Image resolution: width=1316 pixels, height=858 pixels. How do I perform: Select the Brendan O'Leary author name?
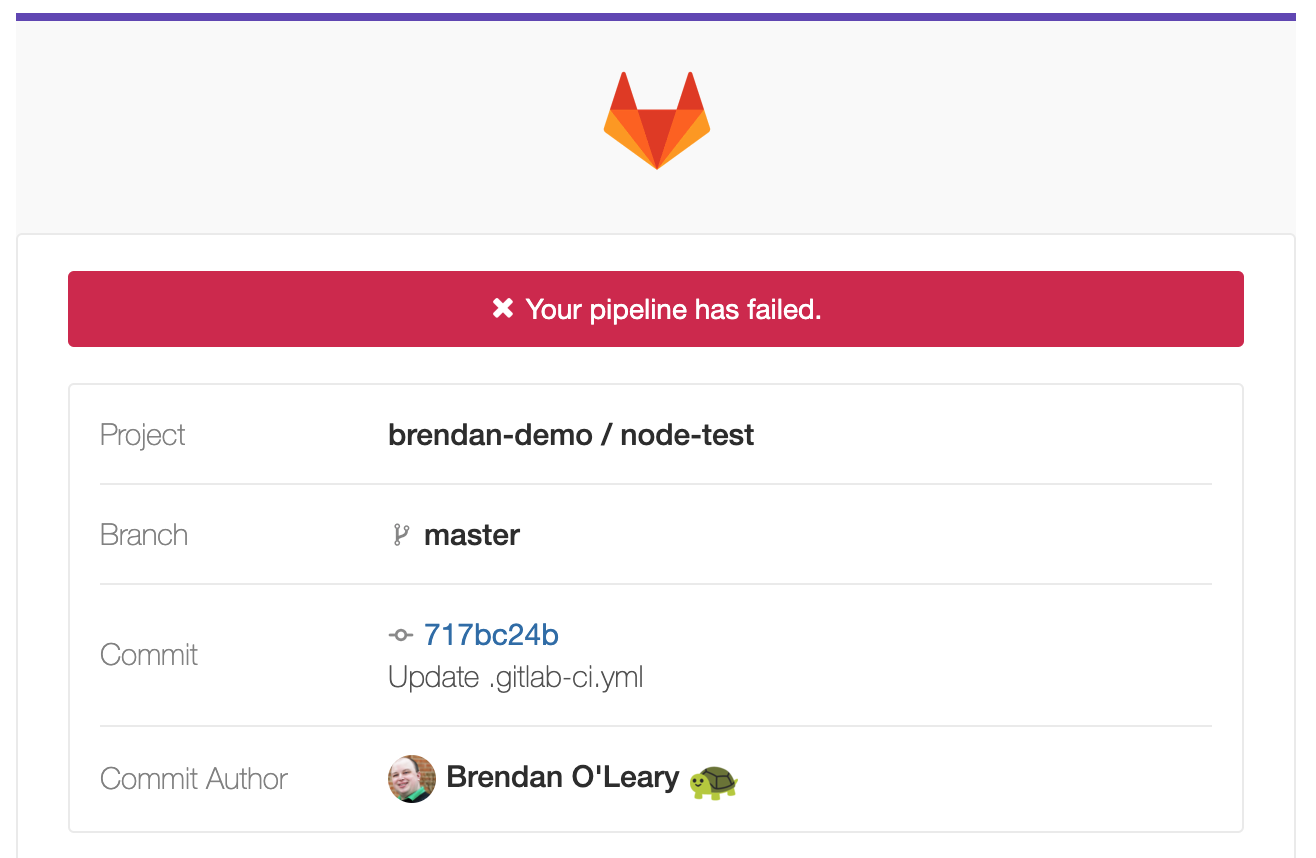click(x=562, y=777)
